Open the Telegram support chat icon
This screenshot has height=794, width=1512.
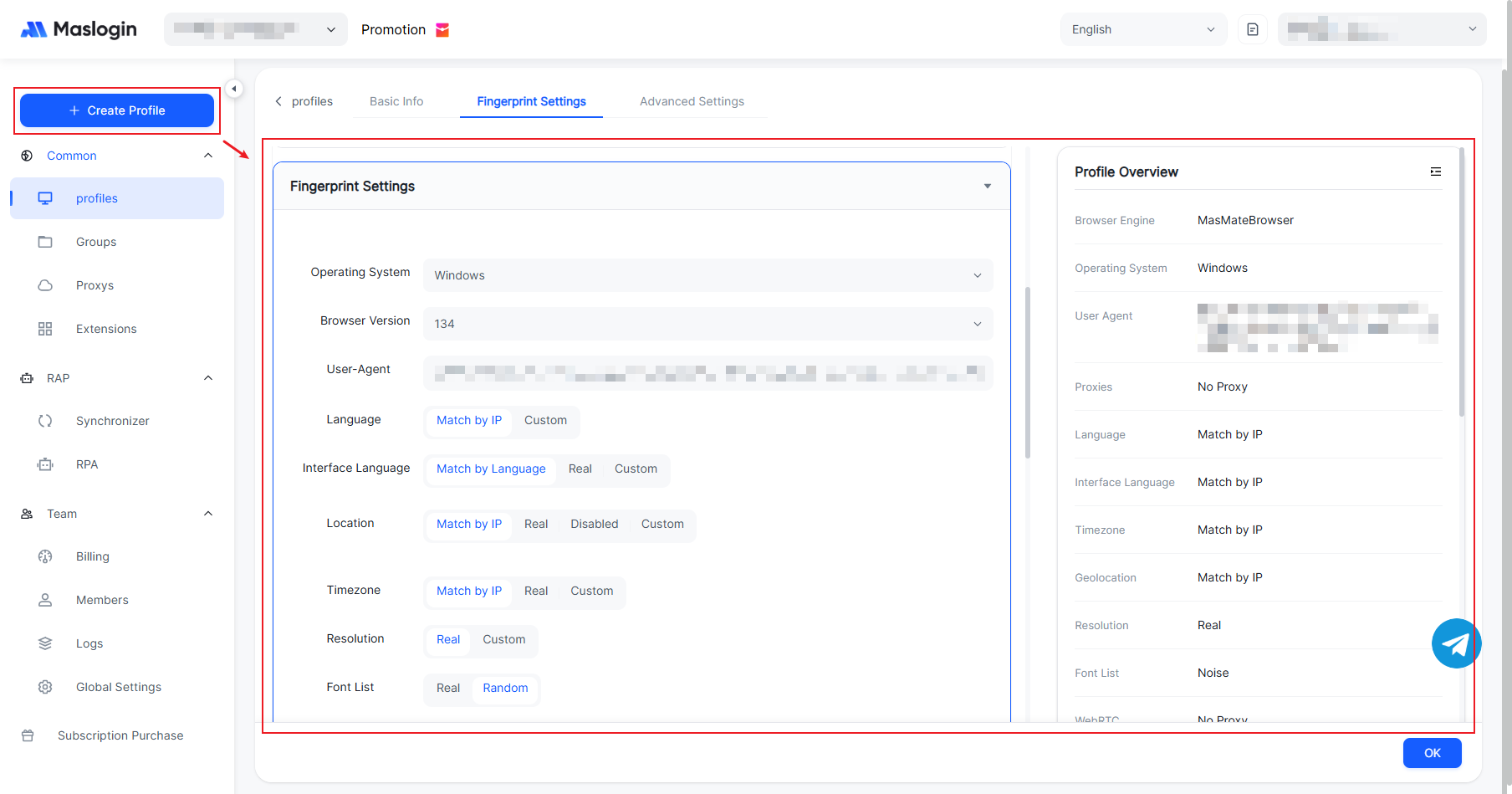click(1456, 643)
